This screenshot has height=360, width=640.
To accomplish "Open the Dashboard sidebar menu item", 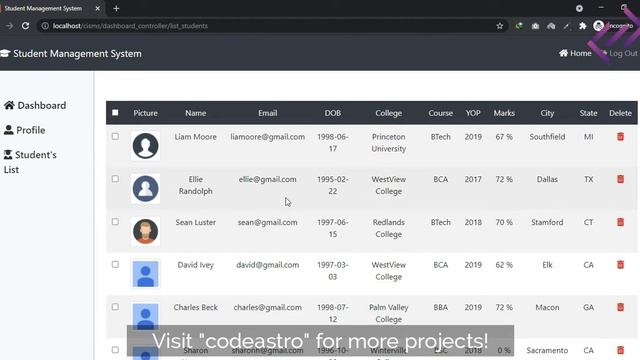I will pyautogui.click(x=35, y=105).
